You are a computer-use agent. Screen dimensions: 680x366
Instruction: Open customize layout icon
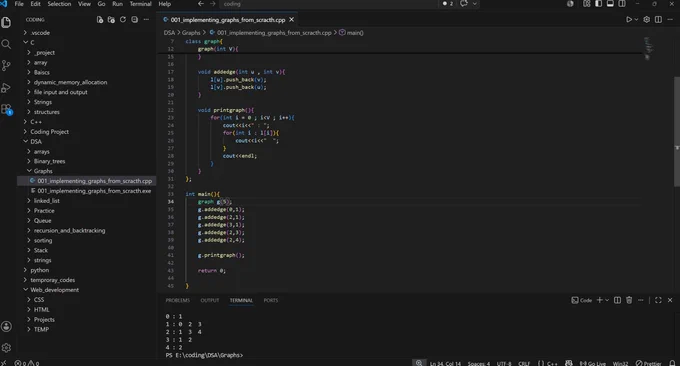[587, 3]
